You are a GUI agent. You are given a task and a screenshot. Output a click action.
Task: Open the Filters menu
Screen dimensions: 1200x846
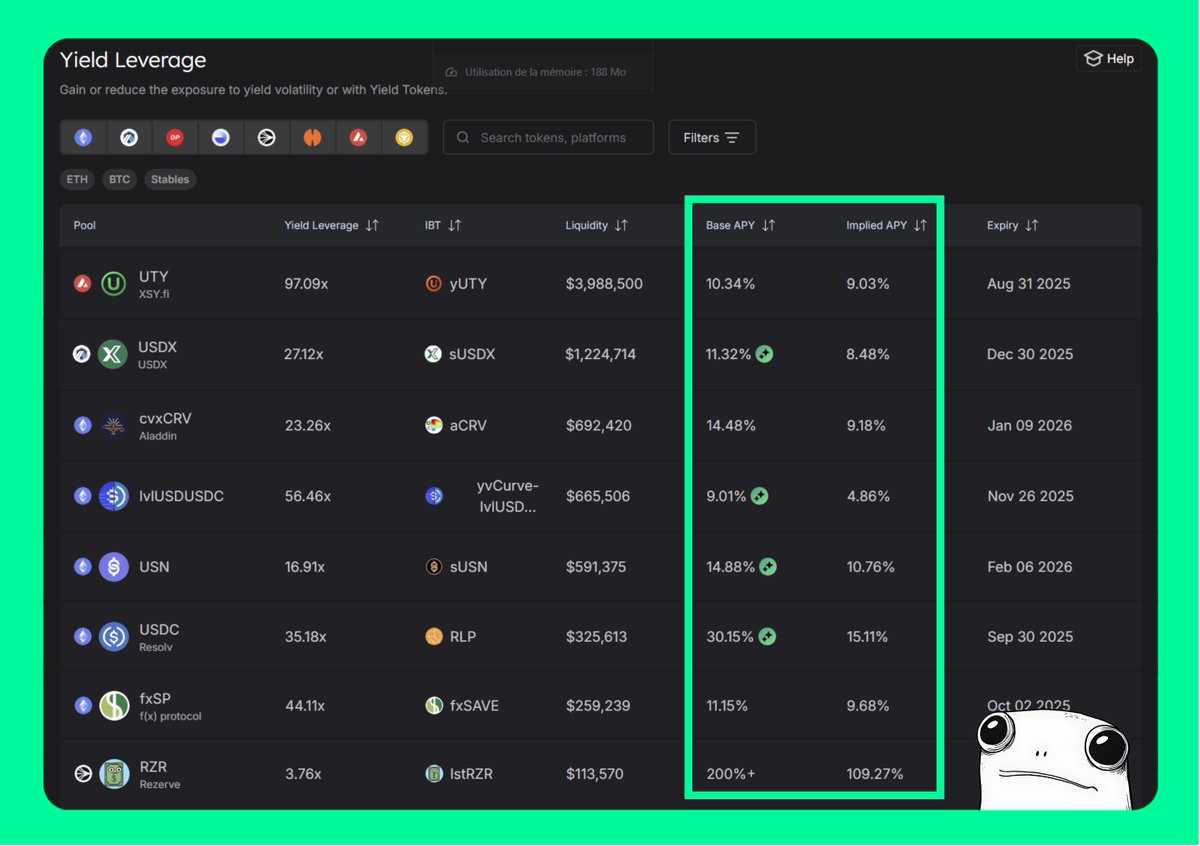(x=712, y=138)
